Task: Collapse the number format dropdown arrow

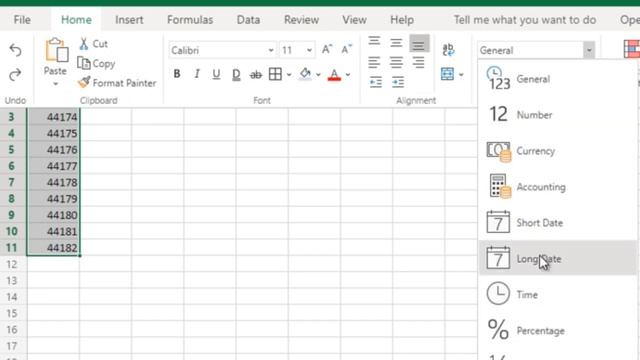Action: [x=589, y=50]
